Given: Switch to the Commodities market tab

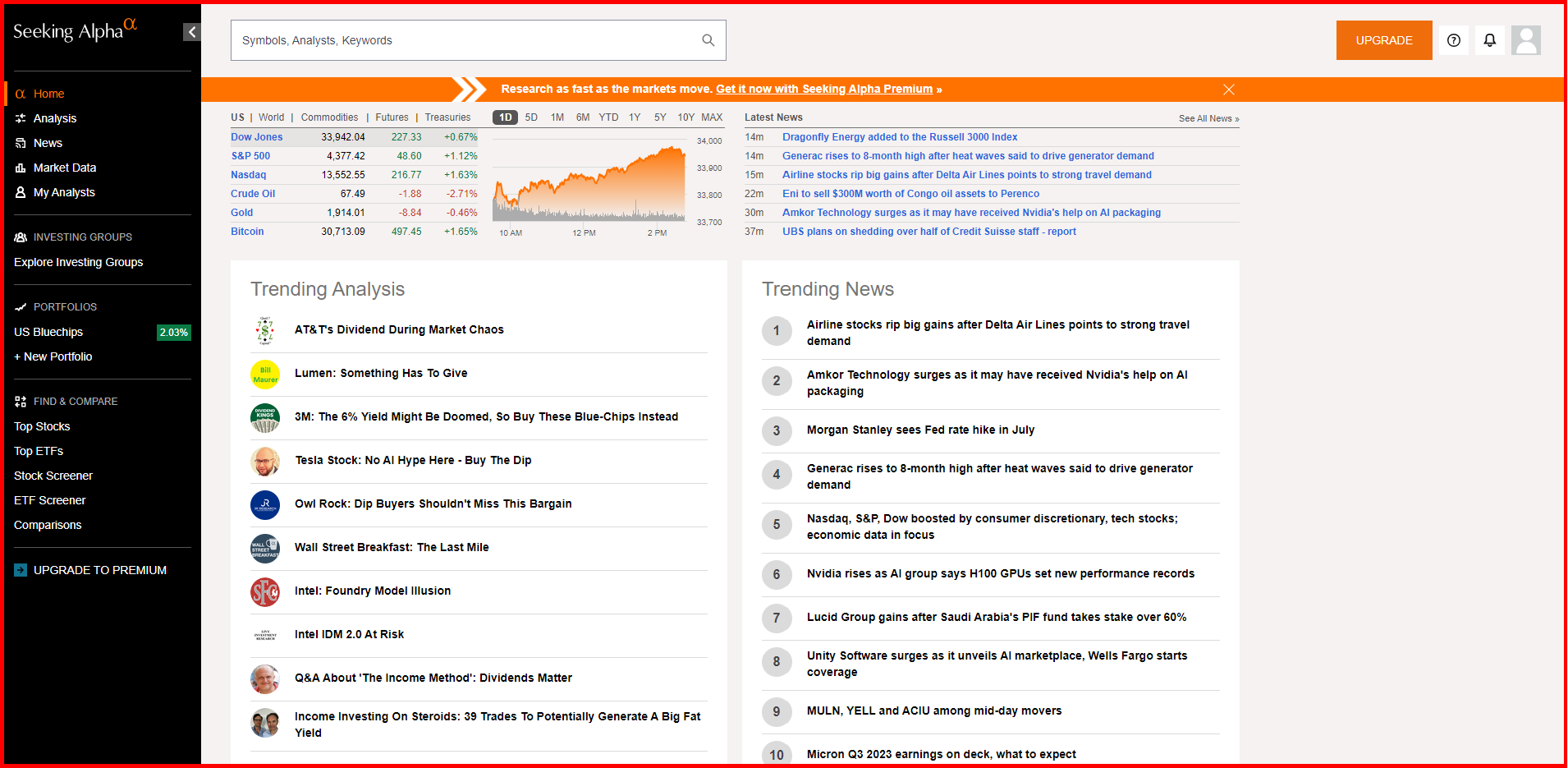Looking at the screenshot, I should coord(329,117).
